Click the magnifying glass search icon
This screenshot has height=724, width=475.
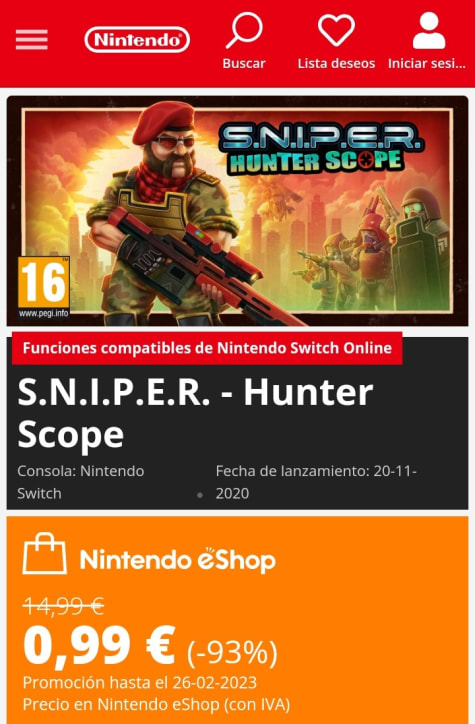tap(244, 30)
